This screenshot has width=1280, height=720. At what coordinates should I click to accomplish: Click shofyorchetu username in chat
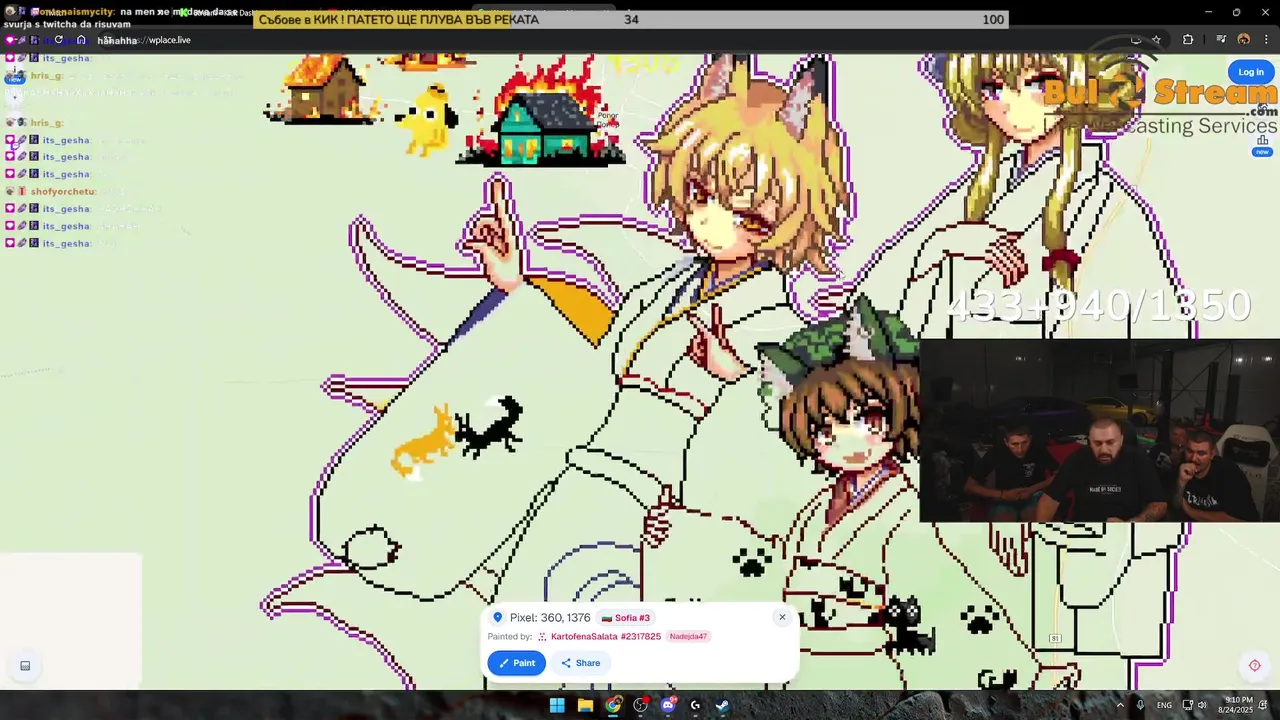click(63, 191)
